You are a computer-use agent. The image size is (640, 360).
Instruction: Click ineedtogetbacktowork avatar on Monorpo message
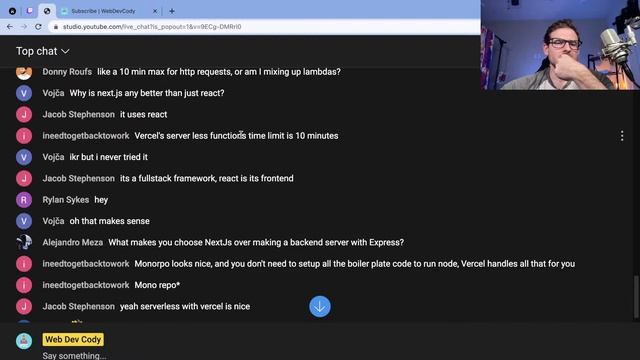coord(24,264)
